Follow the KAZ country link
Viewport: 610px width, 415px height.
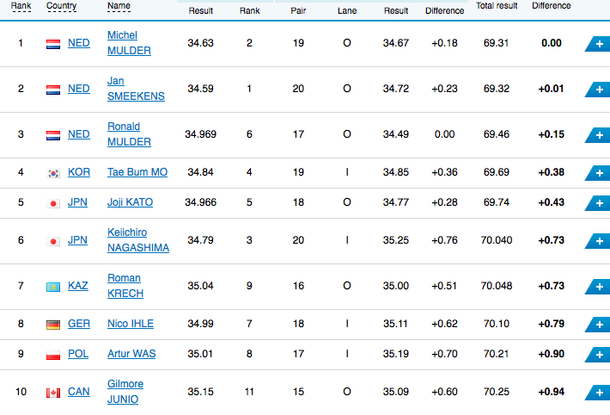78,286
